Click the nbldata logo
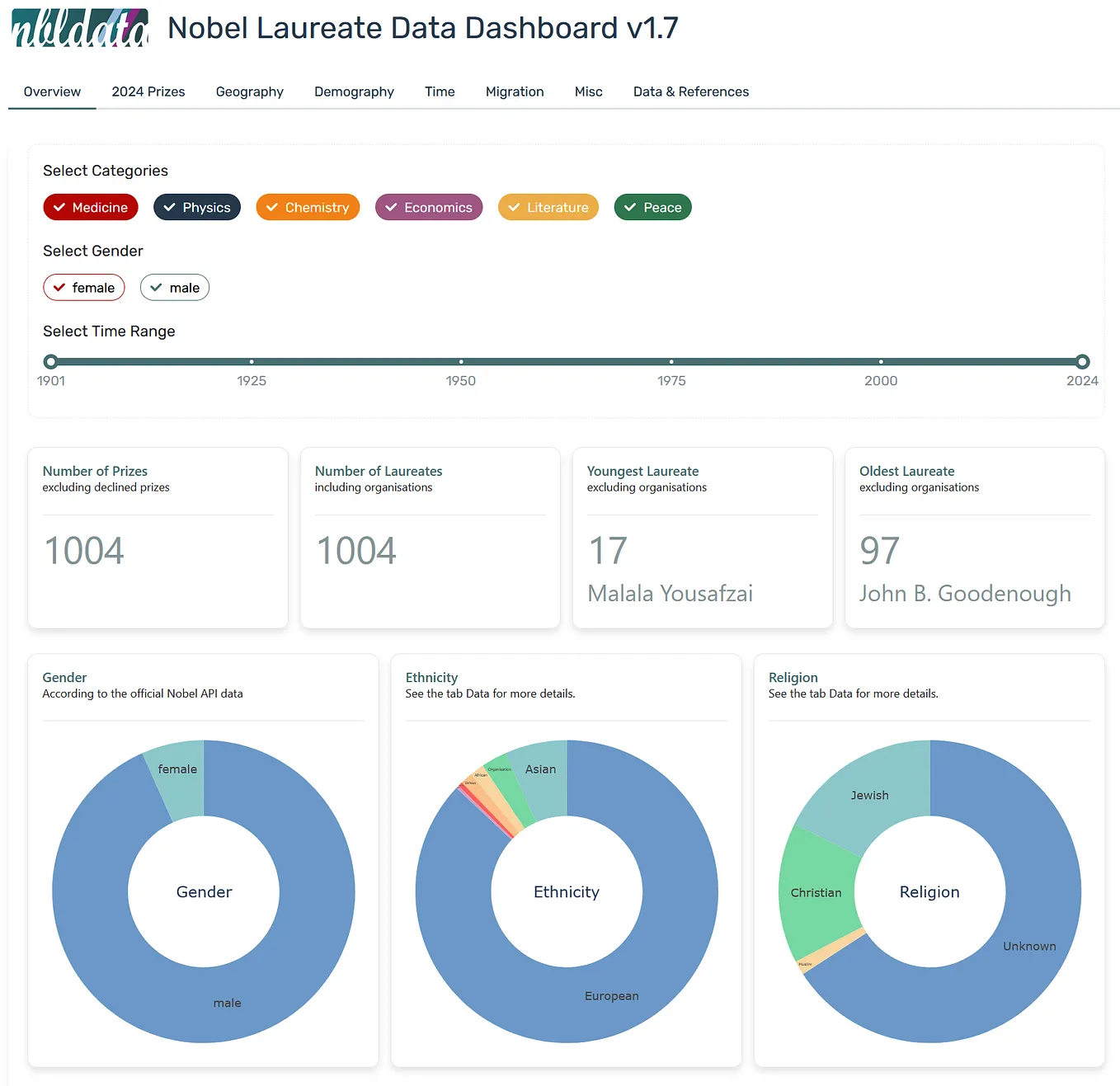Image resolution: width=1120 pixels, height=1086 pixels. [x=78, y=28]
